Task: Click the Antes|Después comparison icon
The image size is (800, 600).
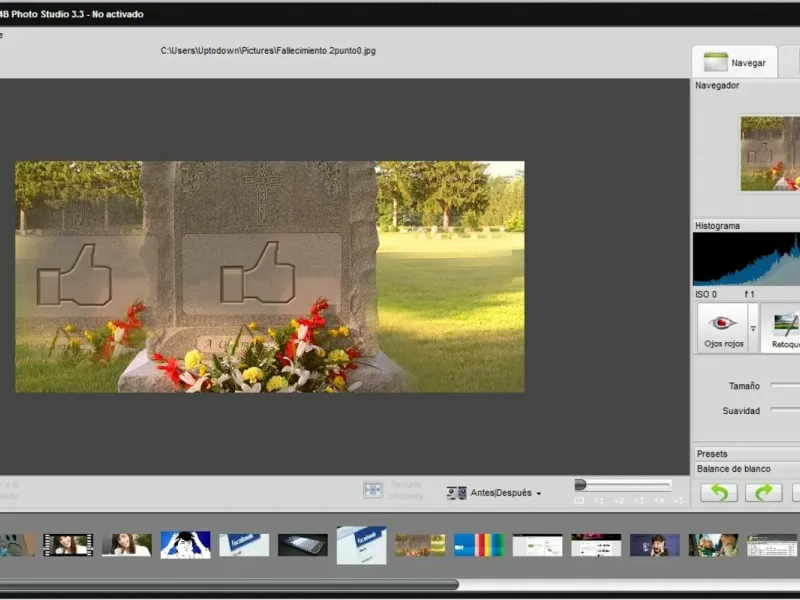Action: [x=457, y=493]
